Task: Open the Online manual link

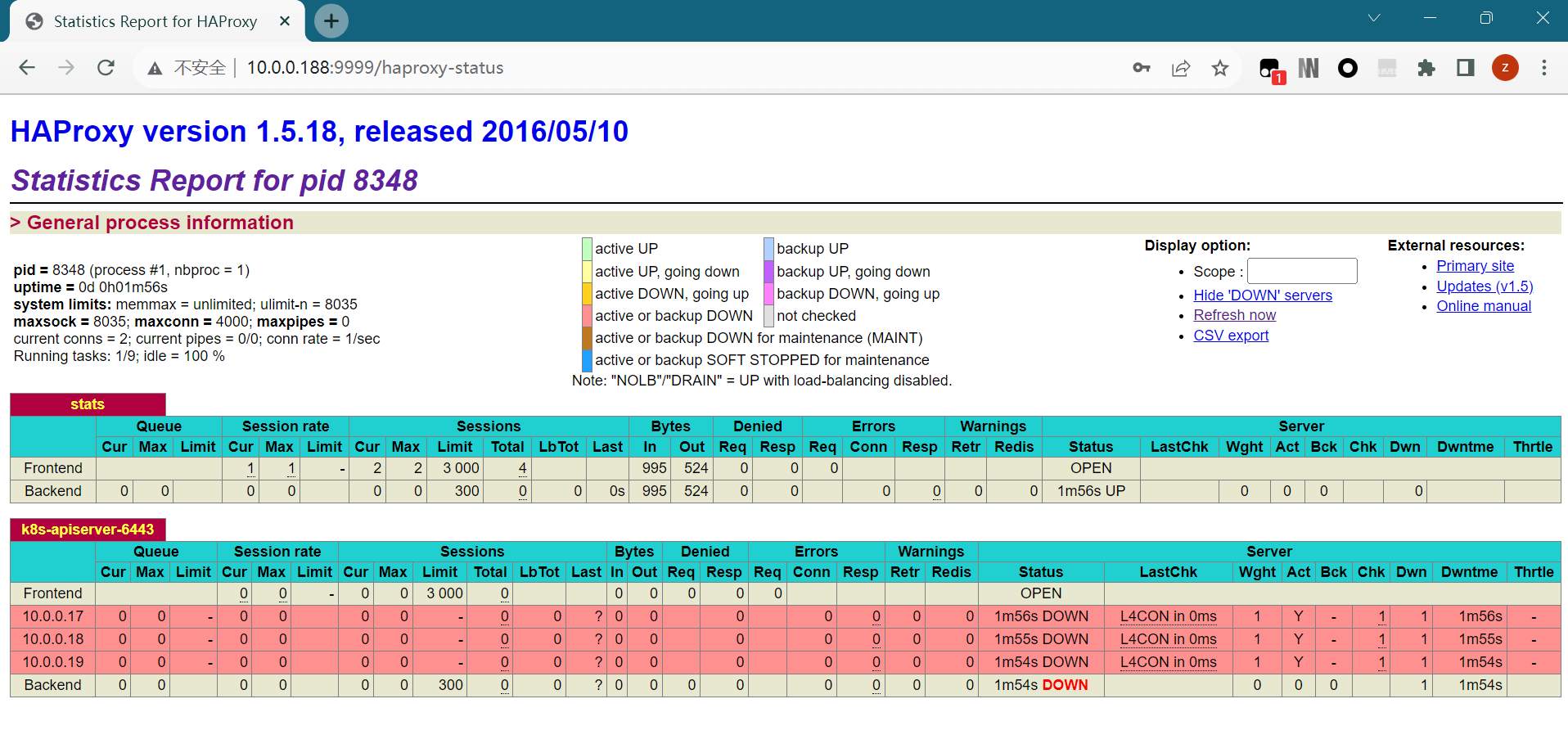Action: click(1484, 306)
